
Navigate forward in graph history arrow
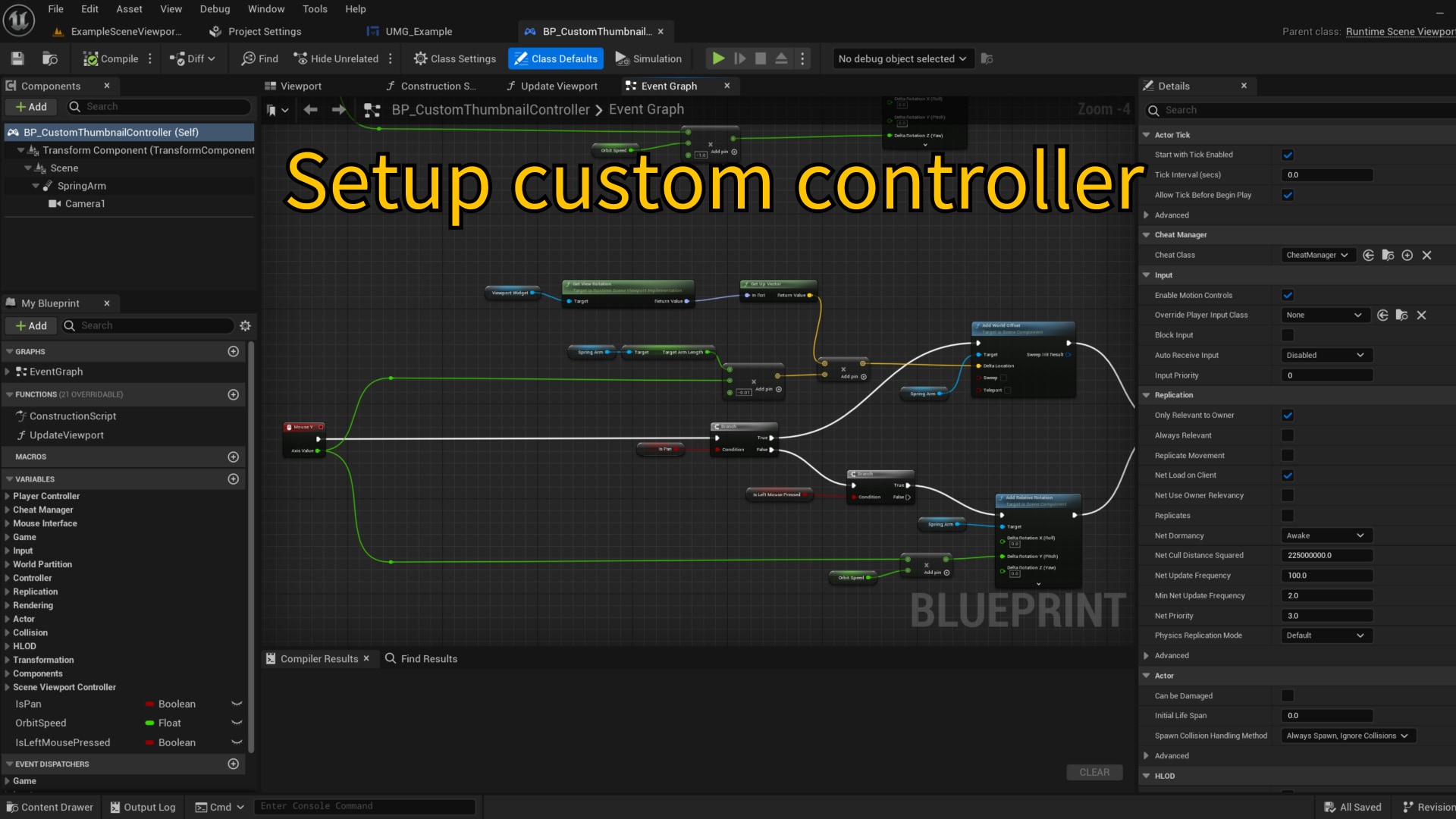(339, 110)
